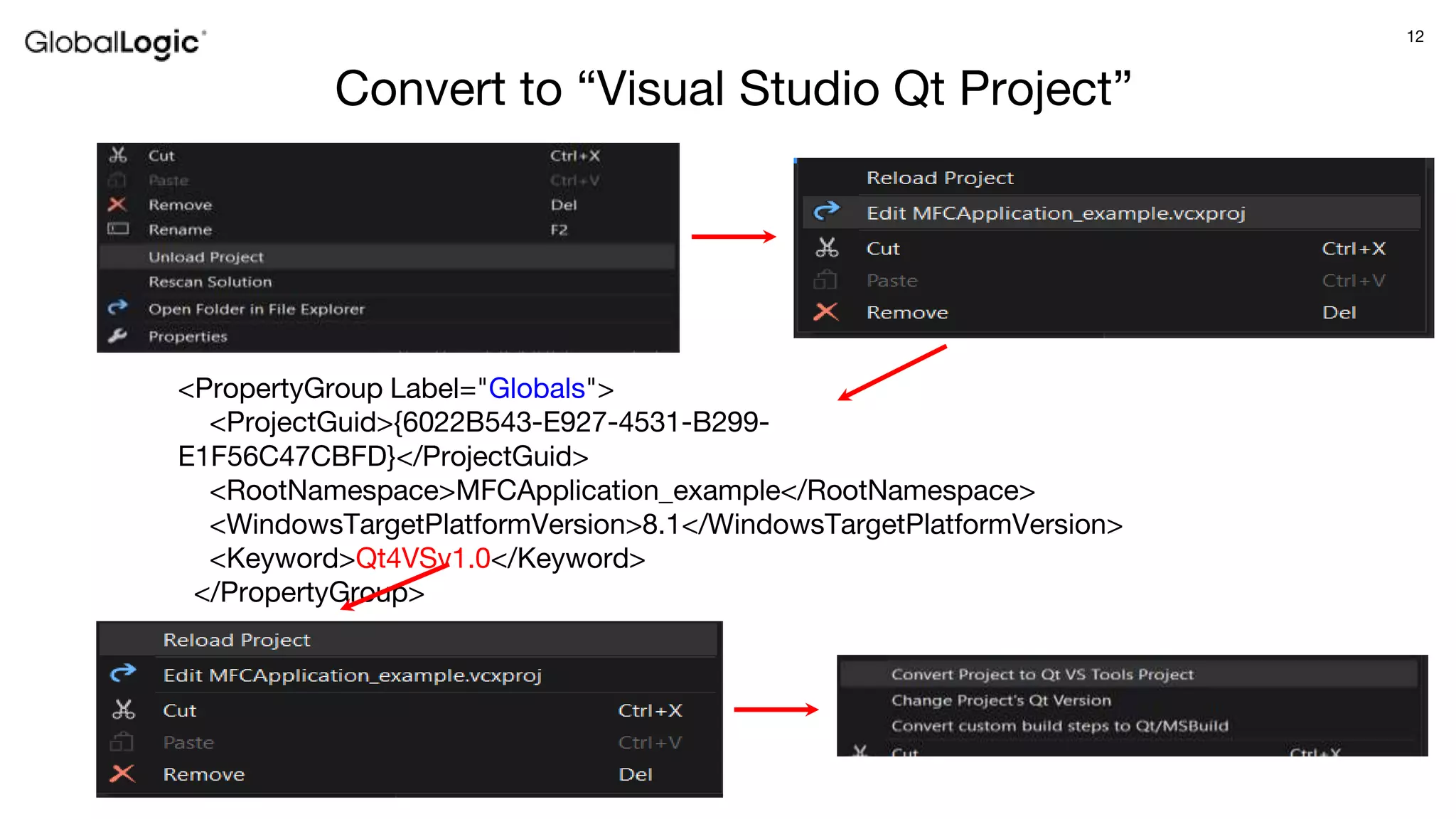
Task: Select Unload Project menu entry
Action: point(387,257)
